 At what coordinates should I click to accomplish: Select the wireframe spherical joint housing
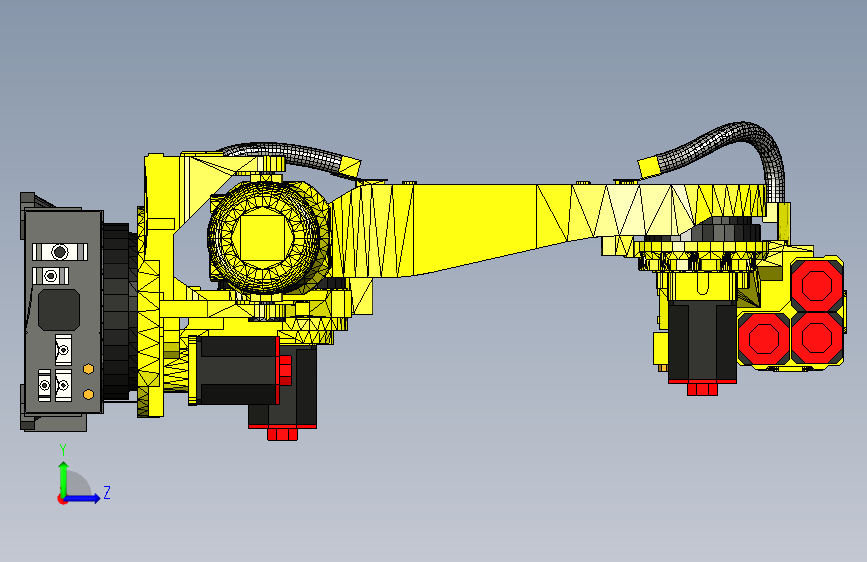263,237
